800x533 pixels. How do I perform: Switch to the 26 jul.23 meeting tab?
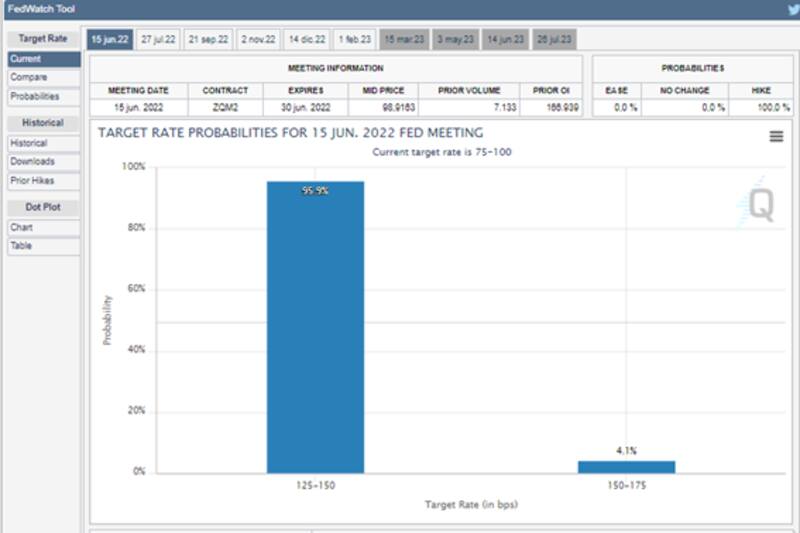(554, 39)
